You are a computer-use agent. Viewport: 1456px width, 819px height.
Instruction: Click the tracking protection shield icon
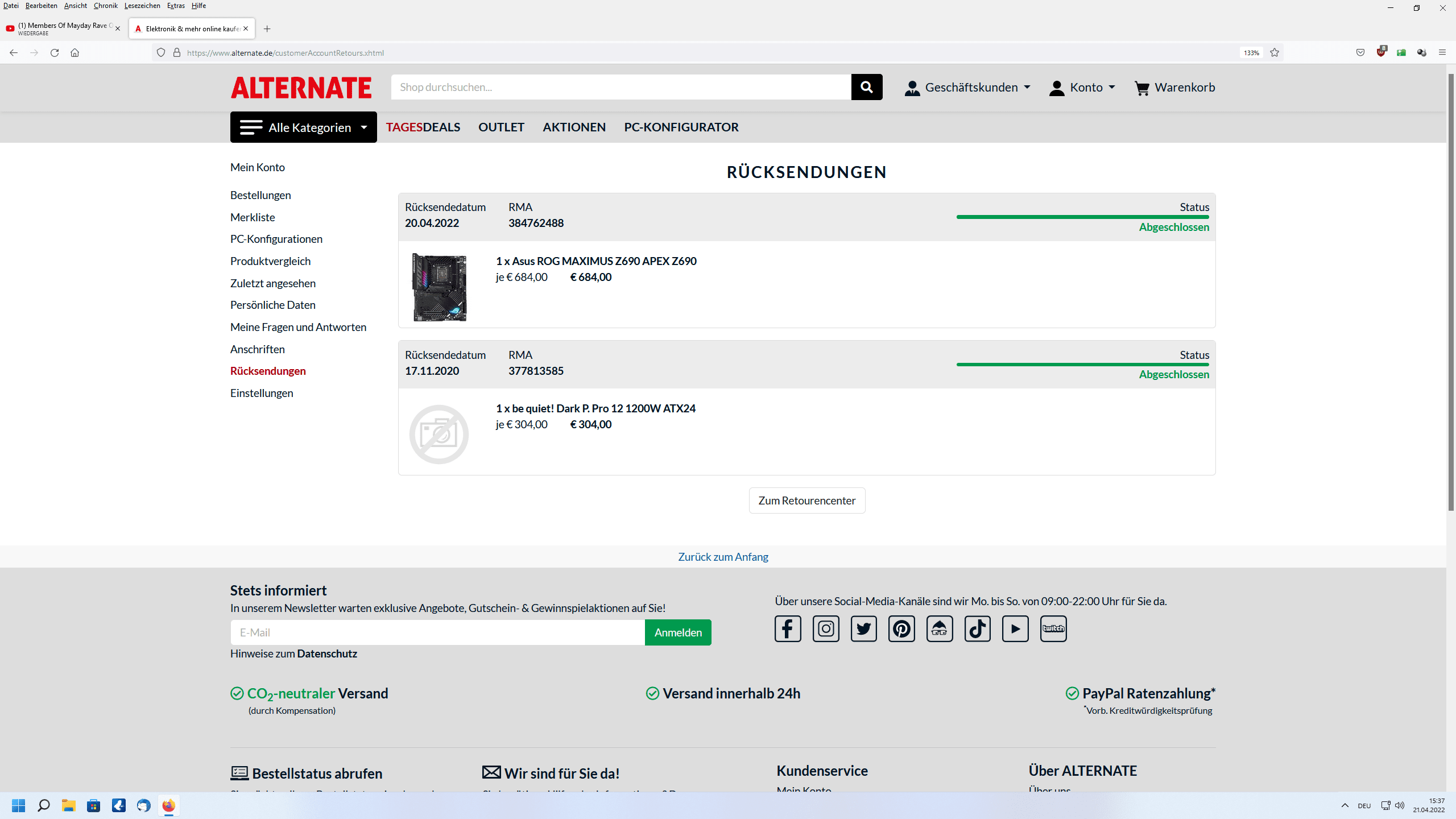point(161,53)
